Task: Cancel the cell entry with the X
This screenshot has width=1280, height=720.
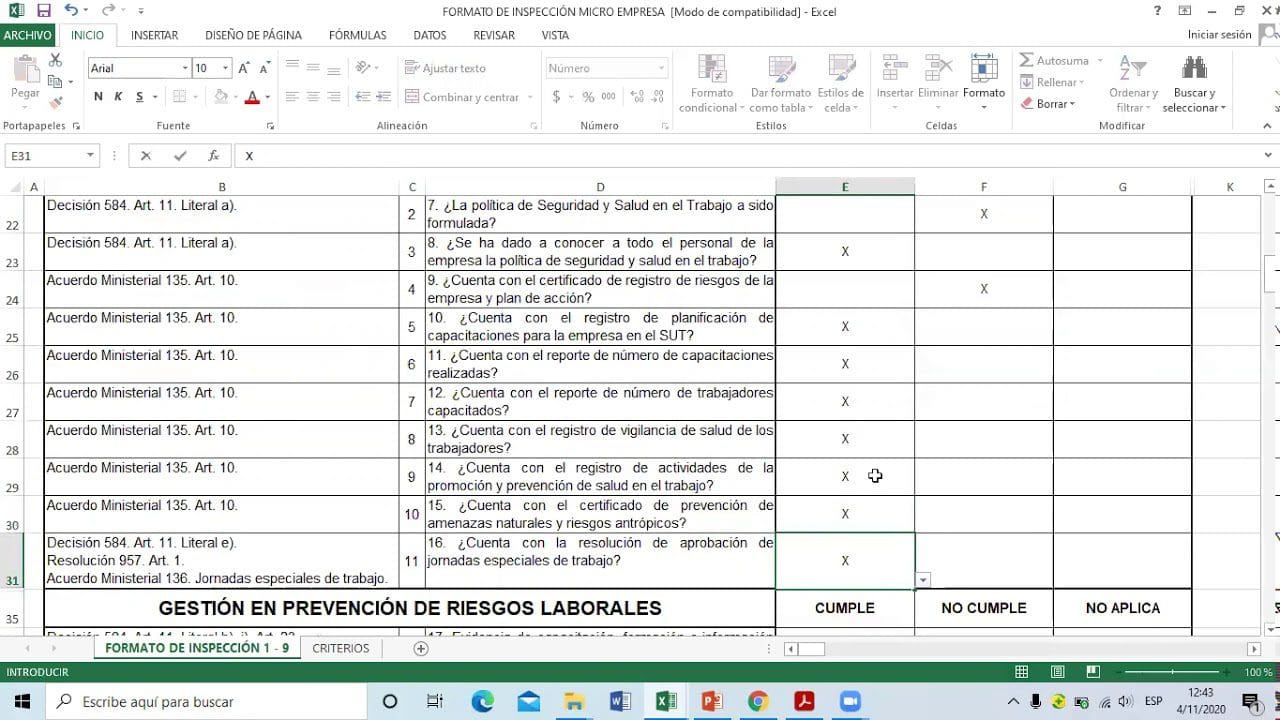Action: (146, 156)
